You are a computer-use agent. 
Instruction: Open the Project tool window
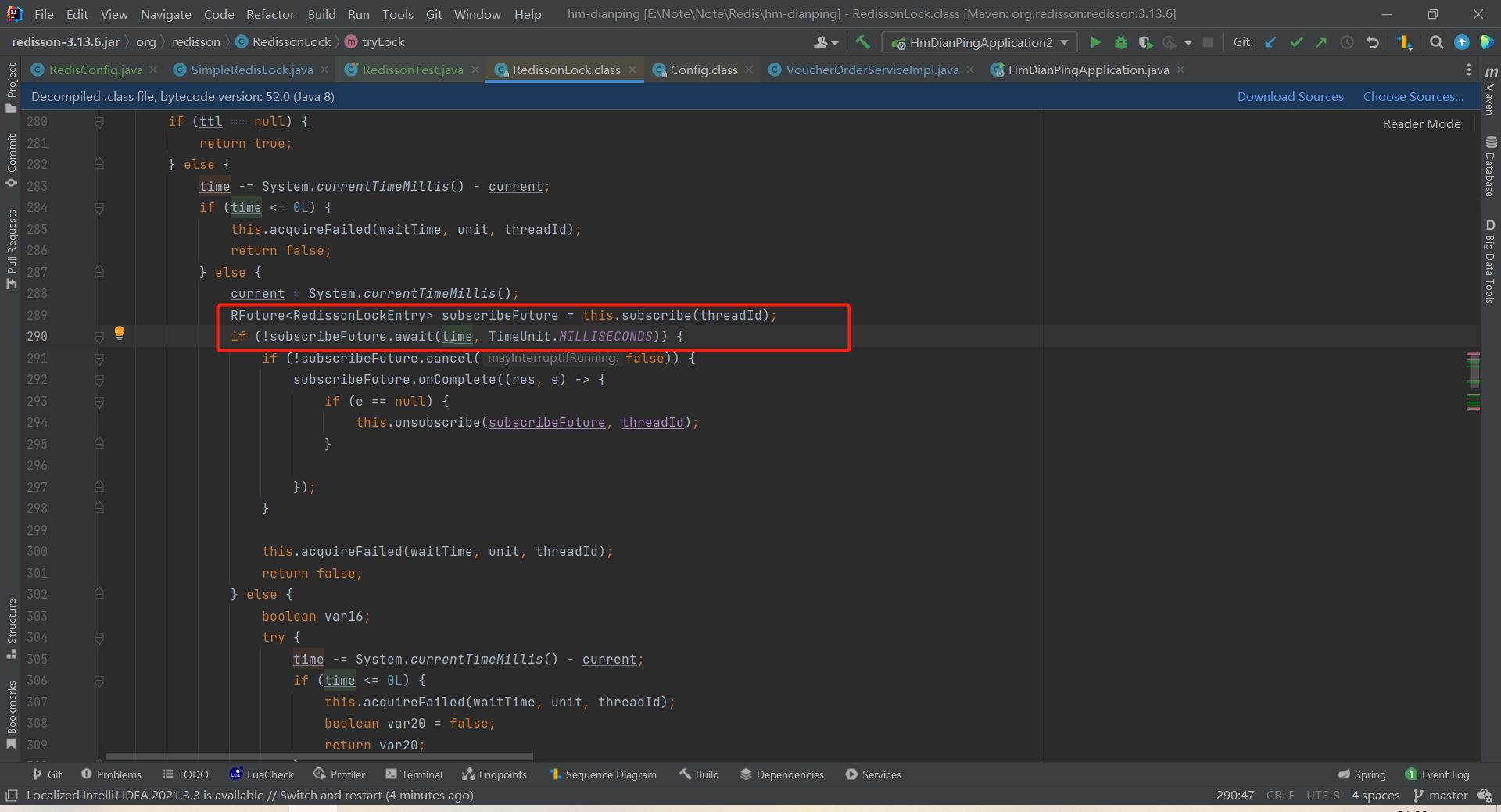11,88
